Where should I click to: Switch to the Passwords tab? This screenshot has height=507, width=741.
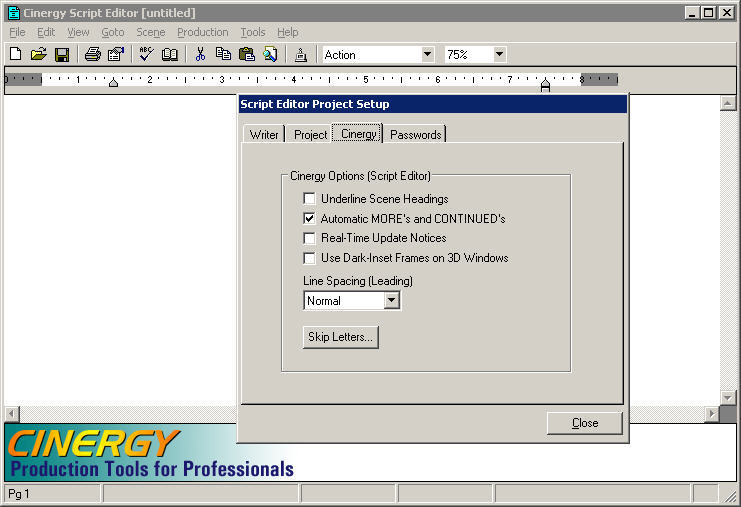click(415, 135)
